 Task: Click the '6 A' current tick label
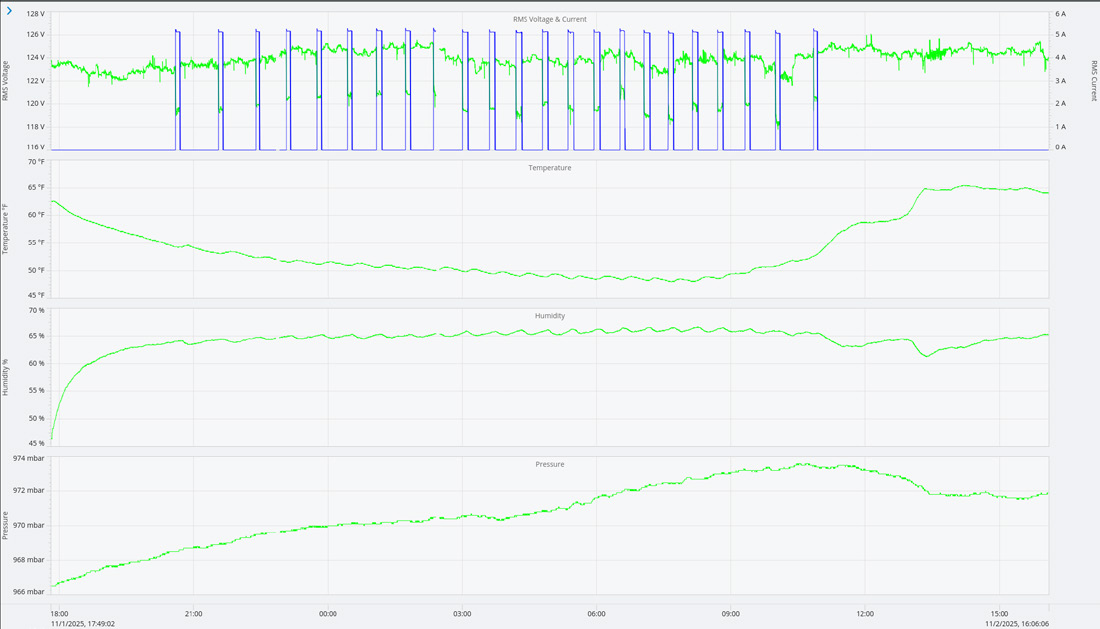pos(1060,14)
